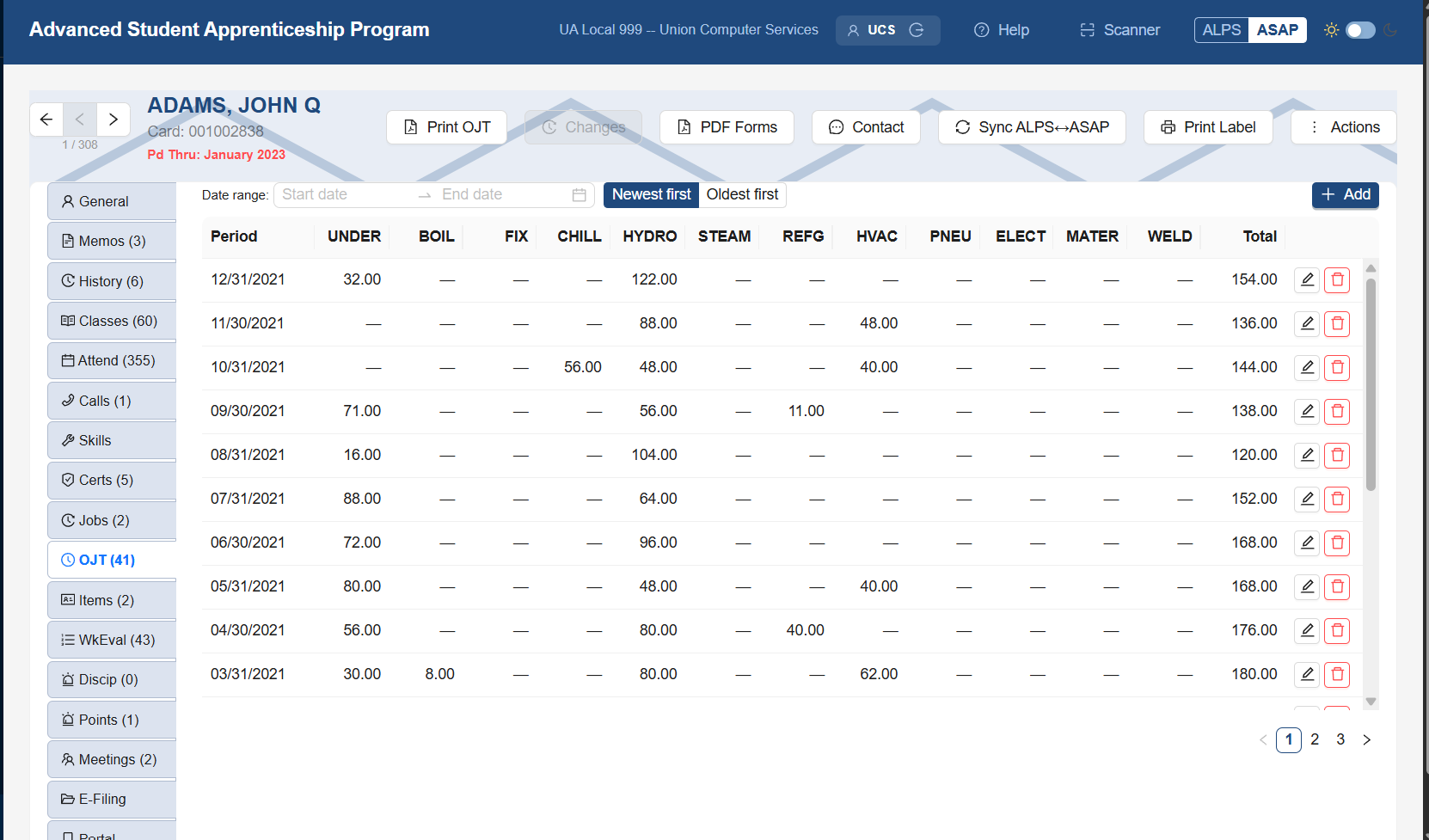The height and width of the screenshot is (840, 1429).
Task: Edit the 08/31/2021 period row
Action: [1307, 455]
